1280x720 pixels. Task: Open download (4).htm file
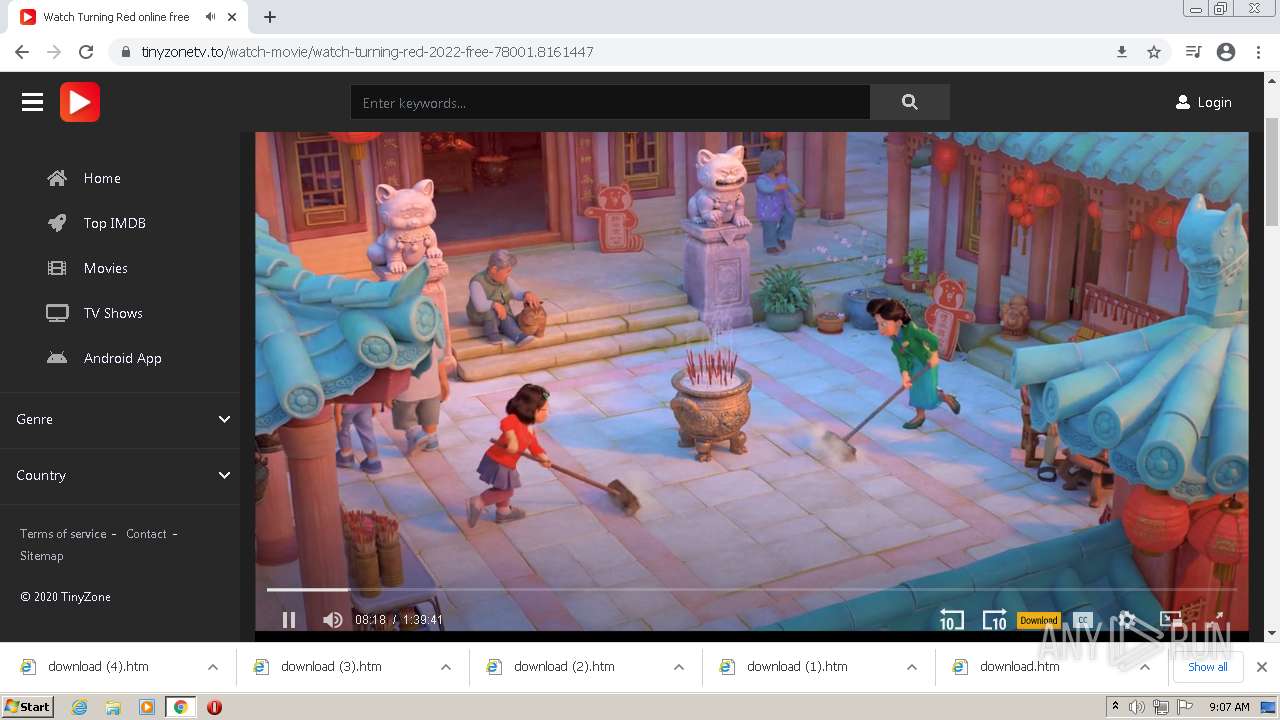coord(98,667)
